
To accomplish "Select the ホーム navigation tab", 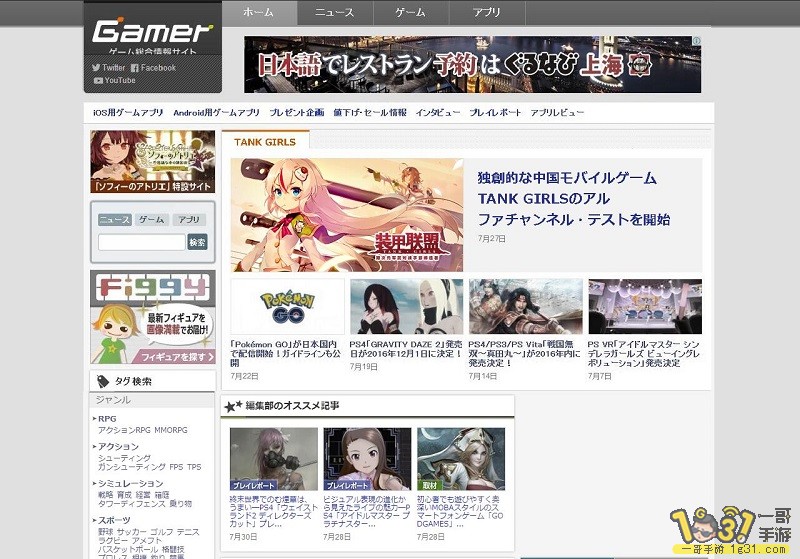I will 259,12.
